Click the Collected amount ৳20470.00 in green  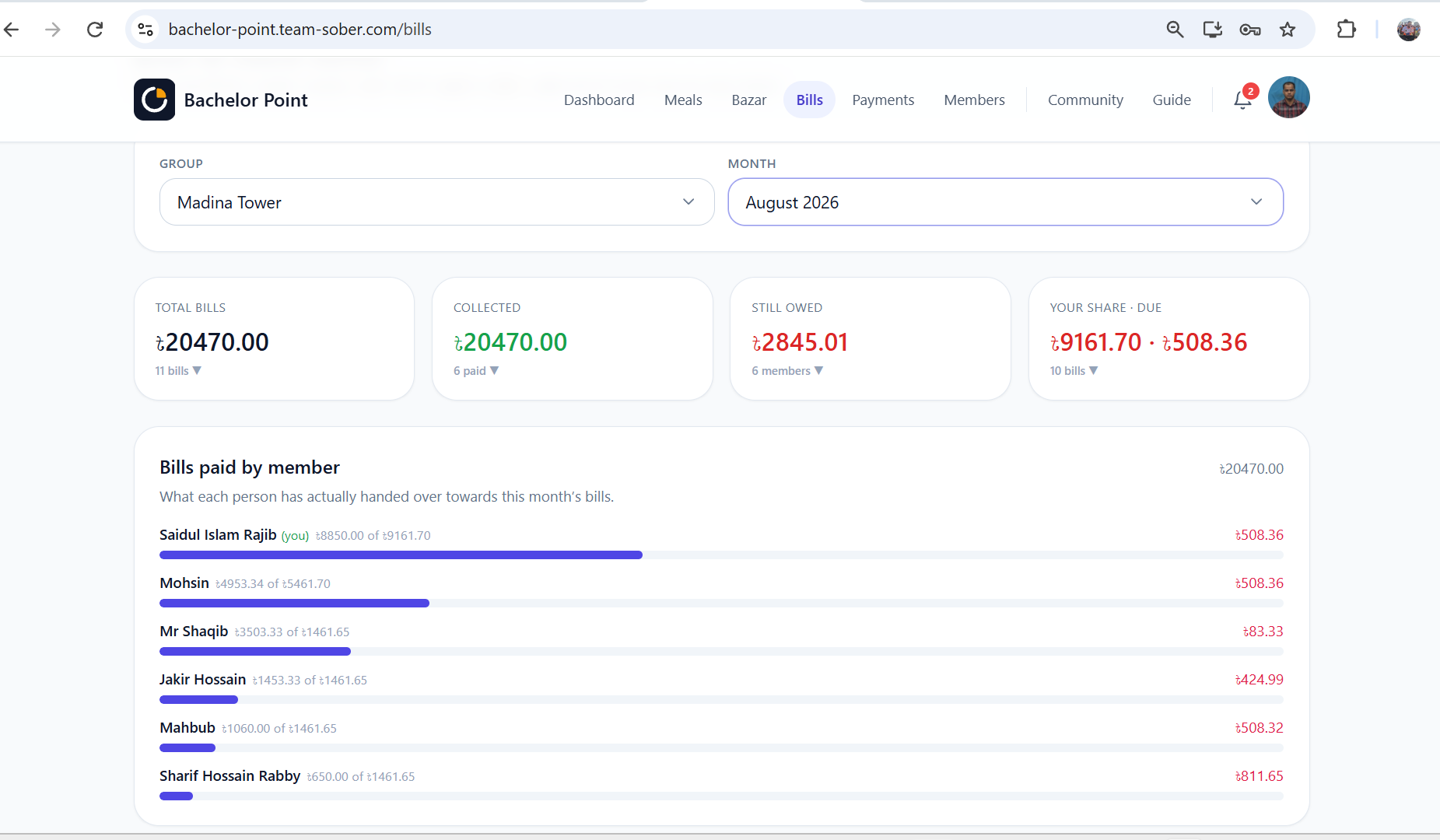[510, 342]
